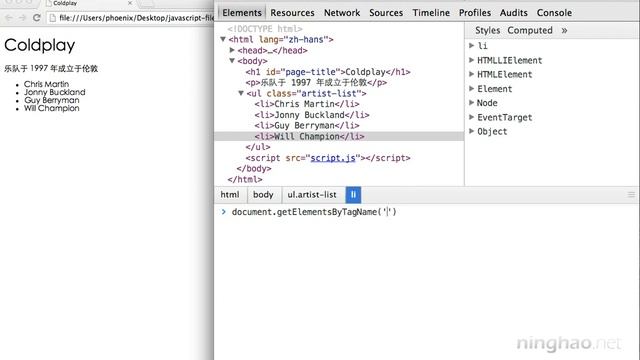Click the Coldplay page heading
The height and width of the screenshot is (360, 640).
point(40,45)
